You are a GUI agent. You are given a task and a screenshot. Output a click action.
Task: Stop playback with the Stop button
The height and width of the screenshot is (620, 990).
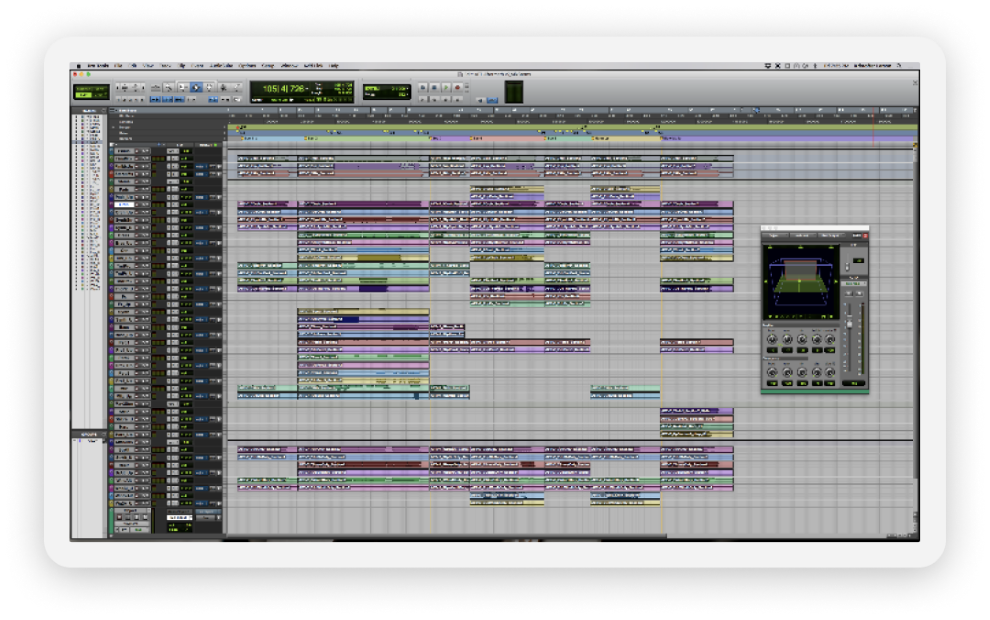(x=434, y=88)
